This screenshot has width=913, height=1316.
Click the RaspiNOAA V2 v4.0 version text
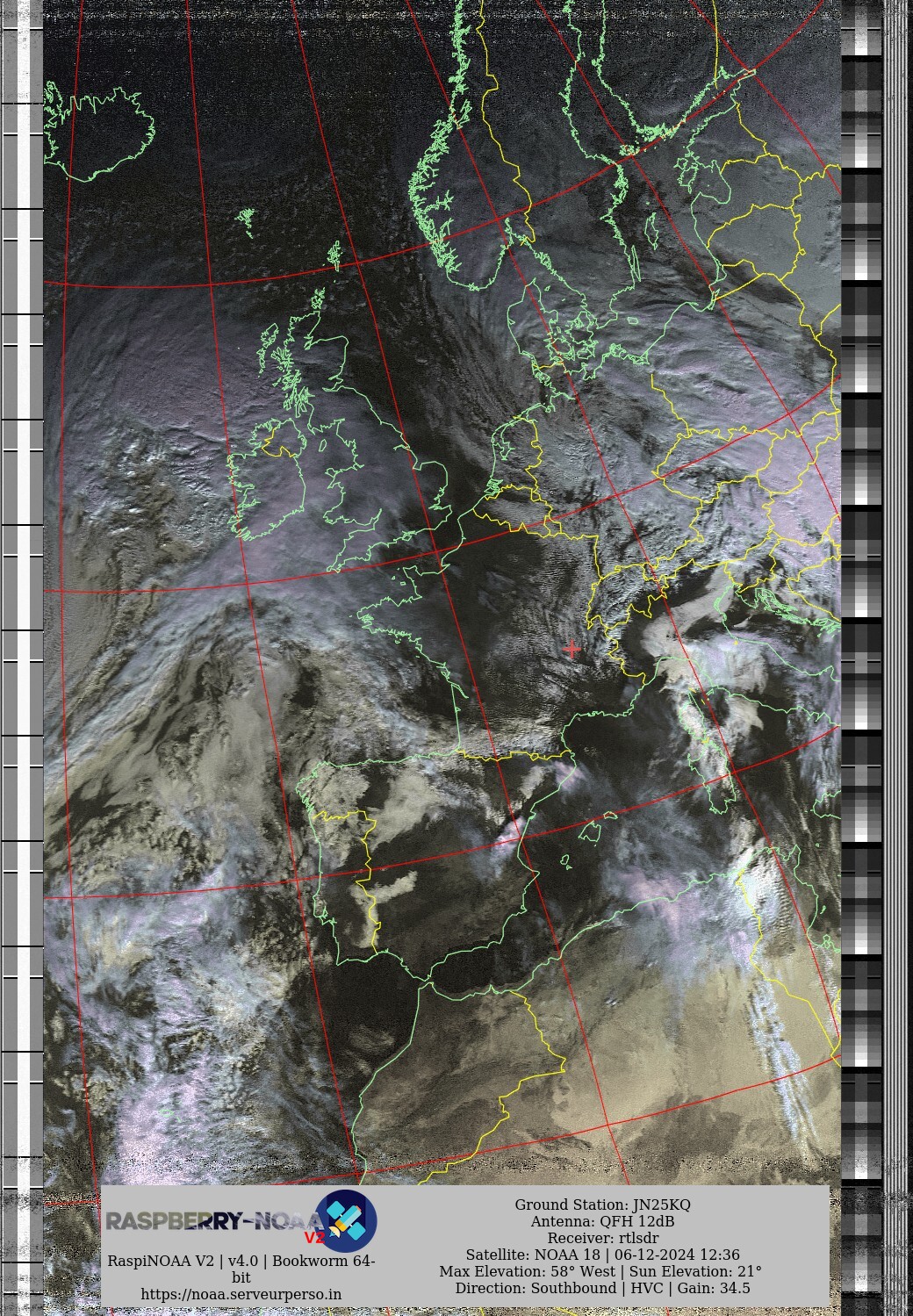coord(241,1261)
